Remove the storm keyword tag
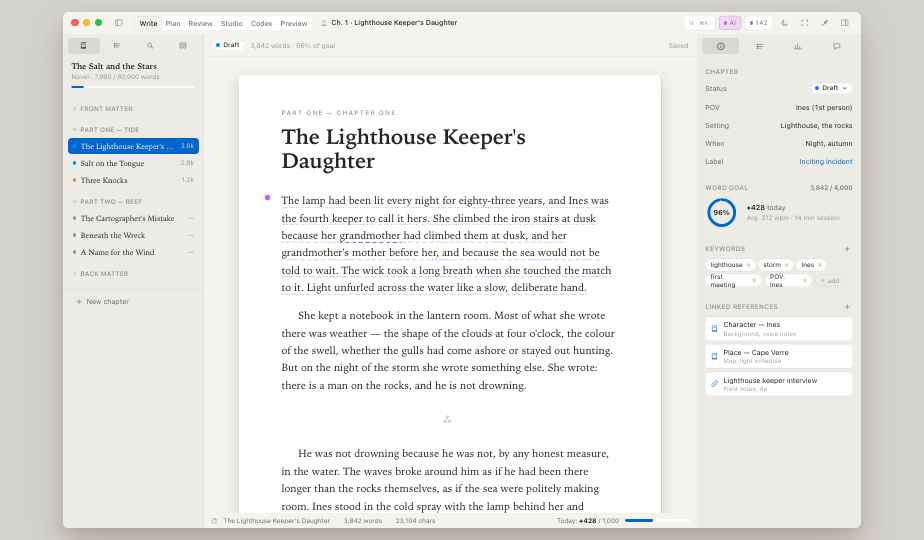Viewport: 924px width, 540px height. [x=787, y=265]
